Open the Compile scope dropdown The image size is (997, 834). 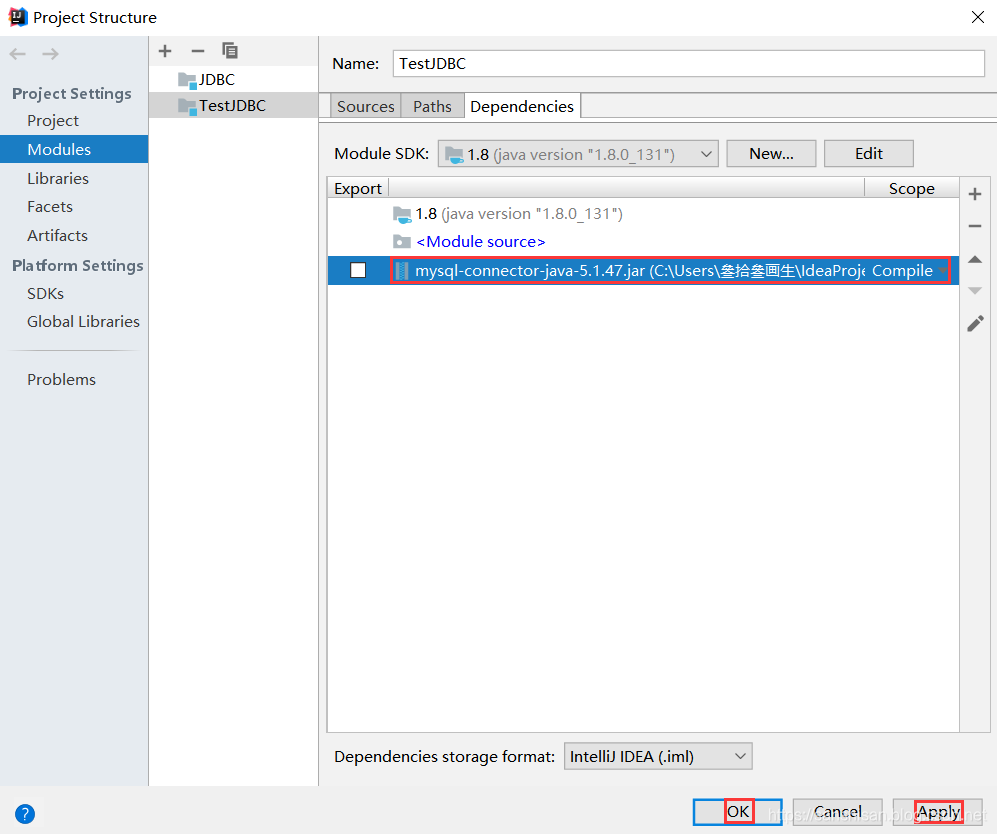coord(909,271)
